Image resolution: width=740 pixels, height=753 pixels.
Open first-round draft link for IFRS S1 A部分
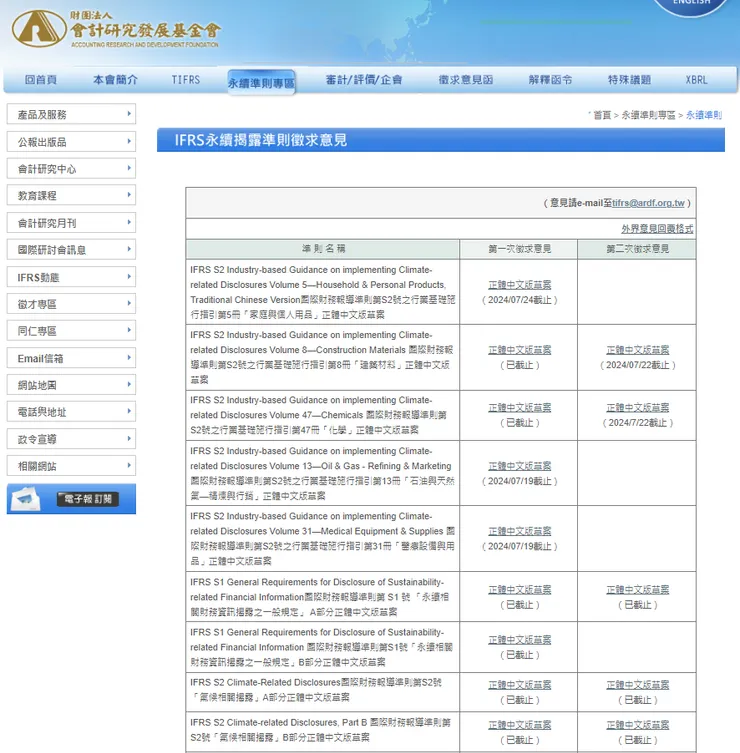point(520,590)
